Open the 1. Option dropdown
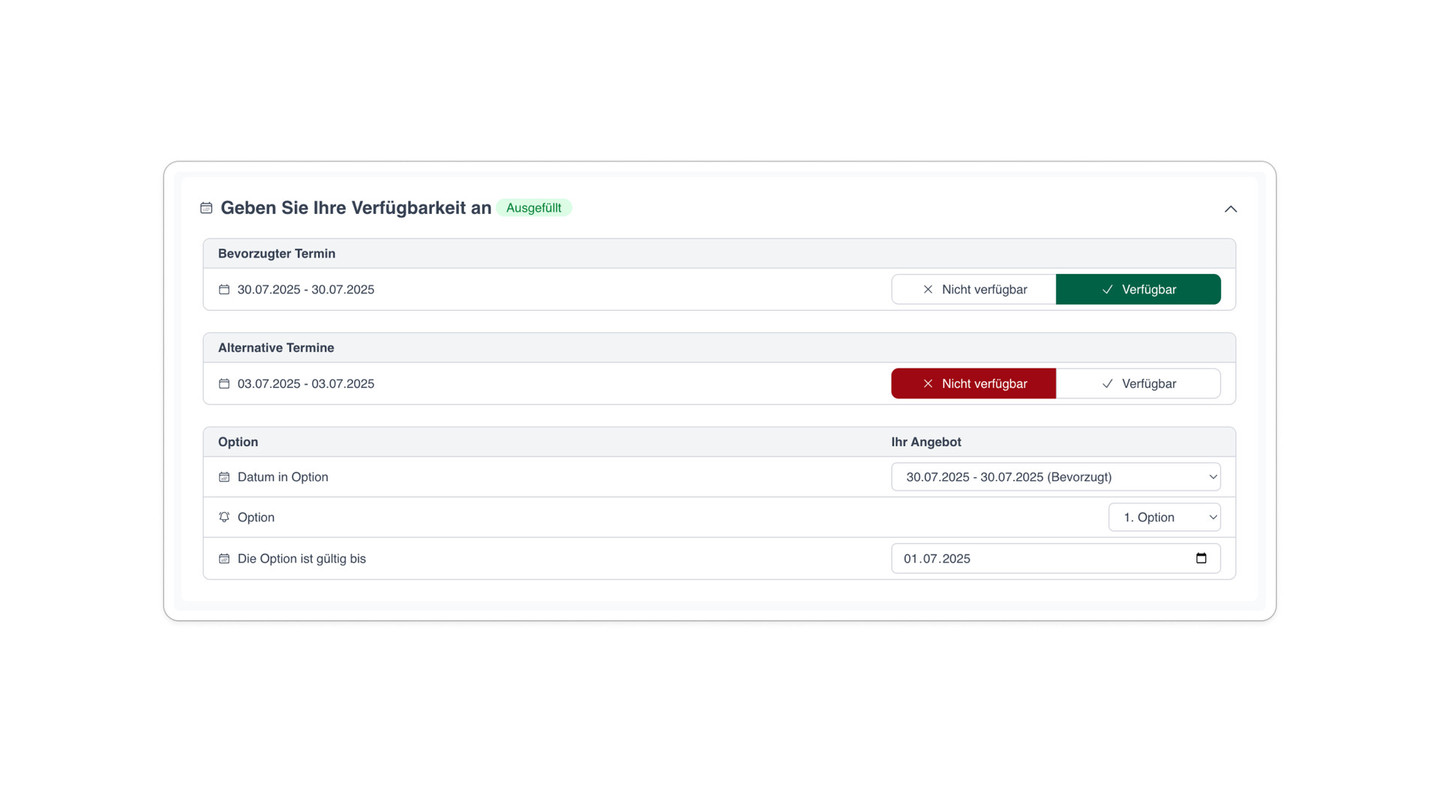 (1164, 517)
